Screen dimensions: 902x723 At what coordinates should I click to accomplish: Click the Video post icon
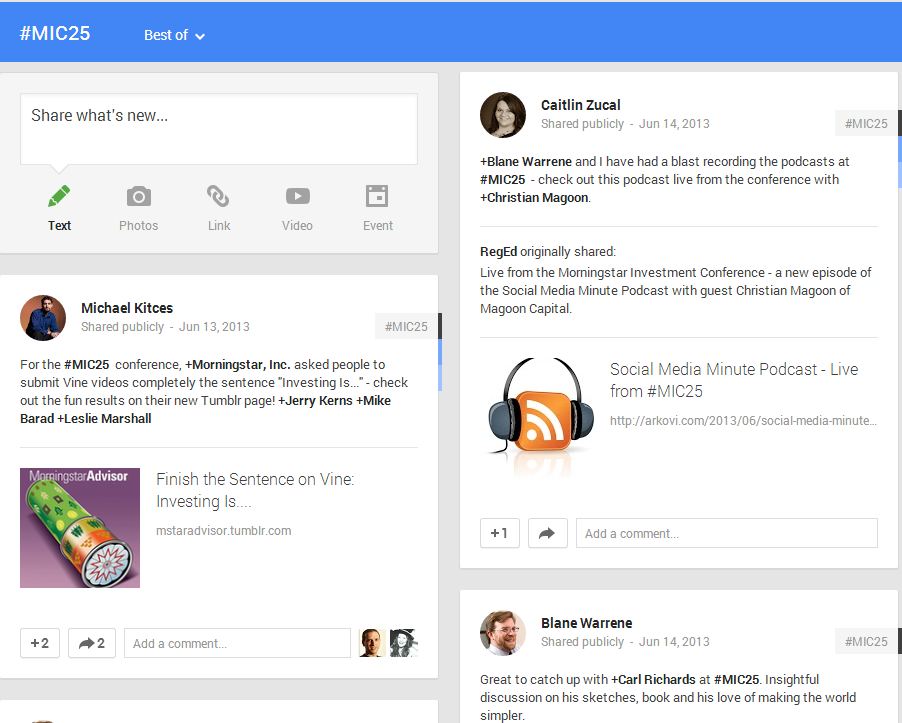click(297, 196)
